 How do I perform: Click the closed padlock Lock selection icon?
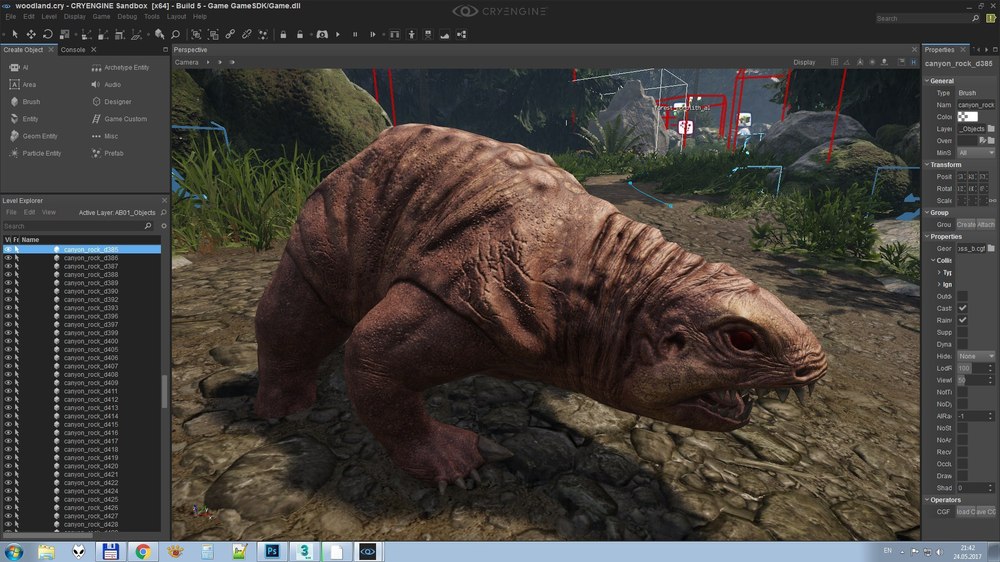(283, 34)
